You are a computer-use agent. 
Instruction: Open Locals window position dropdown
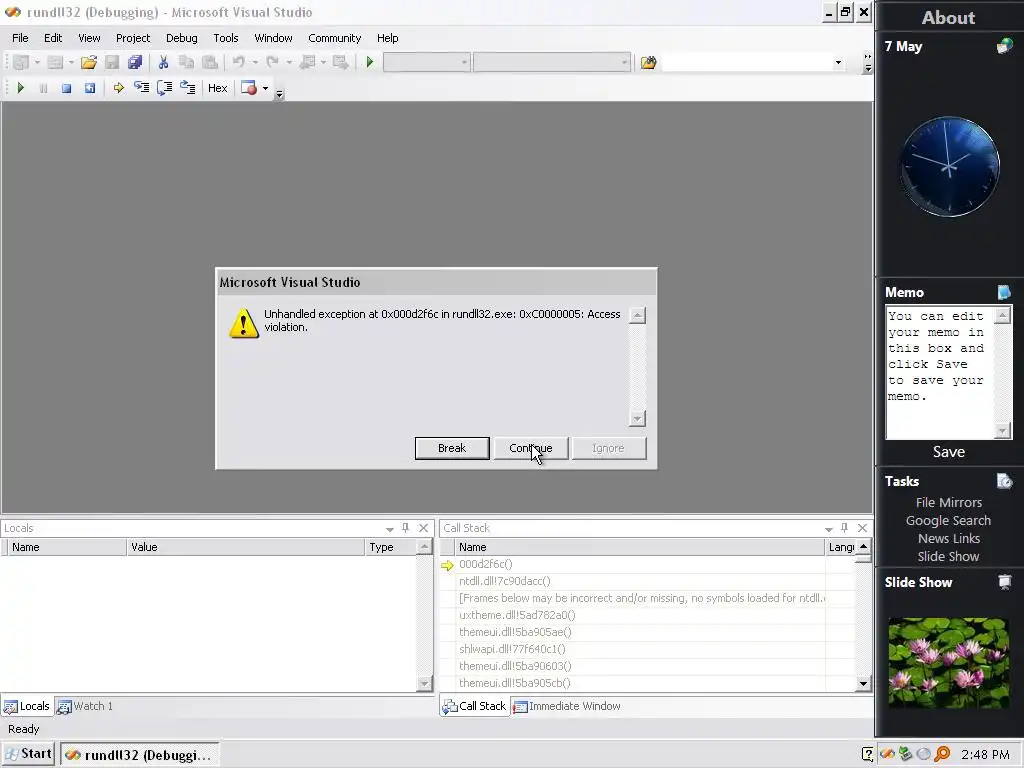[389, 528]
